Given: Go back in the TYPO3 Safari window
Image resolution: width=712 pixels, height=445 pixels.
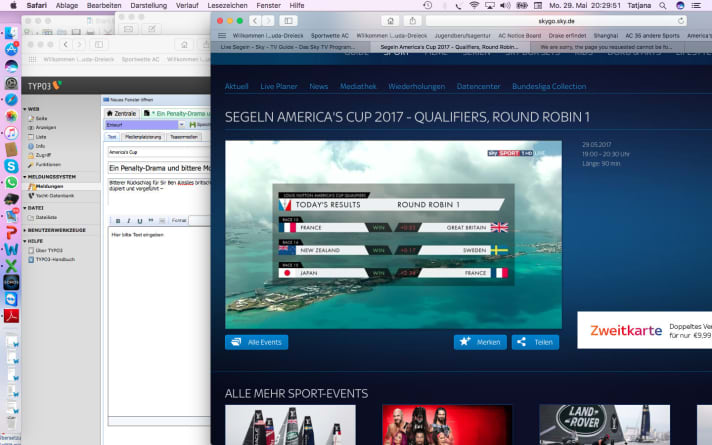Looking at the screenshot, I should 66,44.
